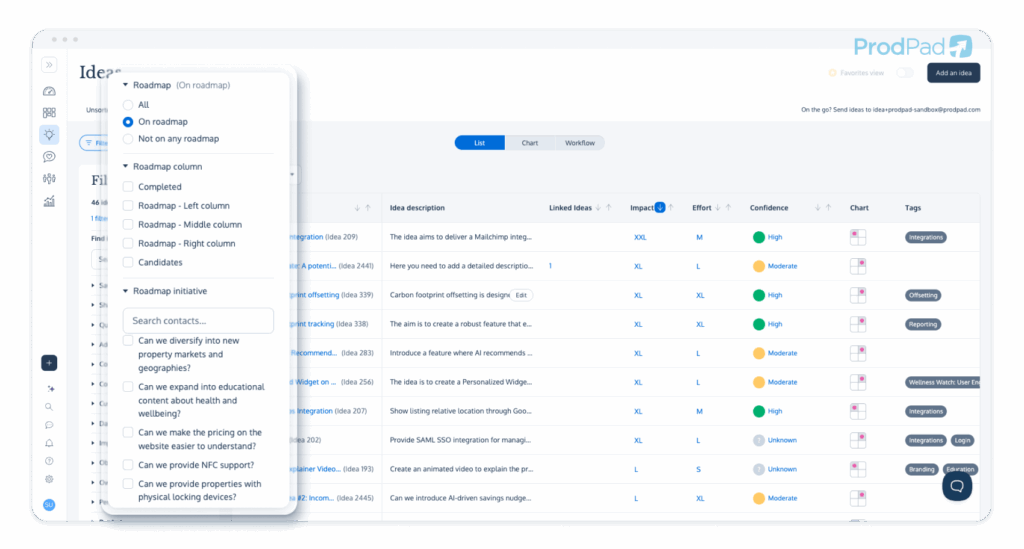Open the Reporting tag
This screenshot has height=549, width=1024.
(x=923, y=324)
